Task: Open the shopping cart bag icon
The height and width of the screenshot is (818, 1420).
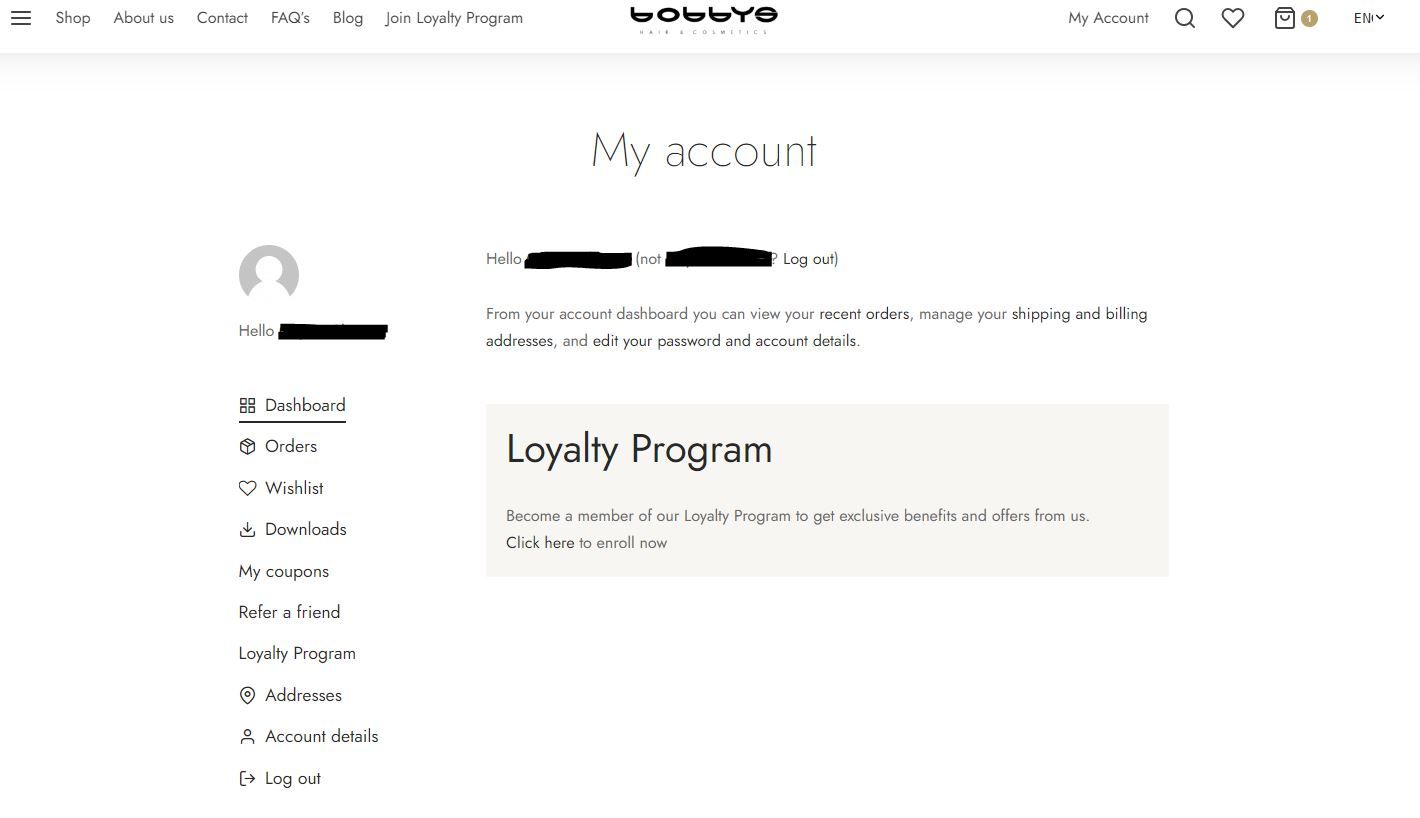Action: [x=1285, y=18]
